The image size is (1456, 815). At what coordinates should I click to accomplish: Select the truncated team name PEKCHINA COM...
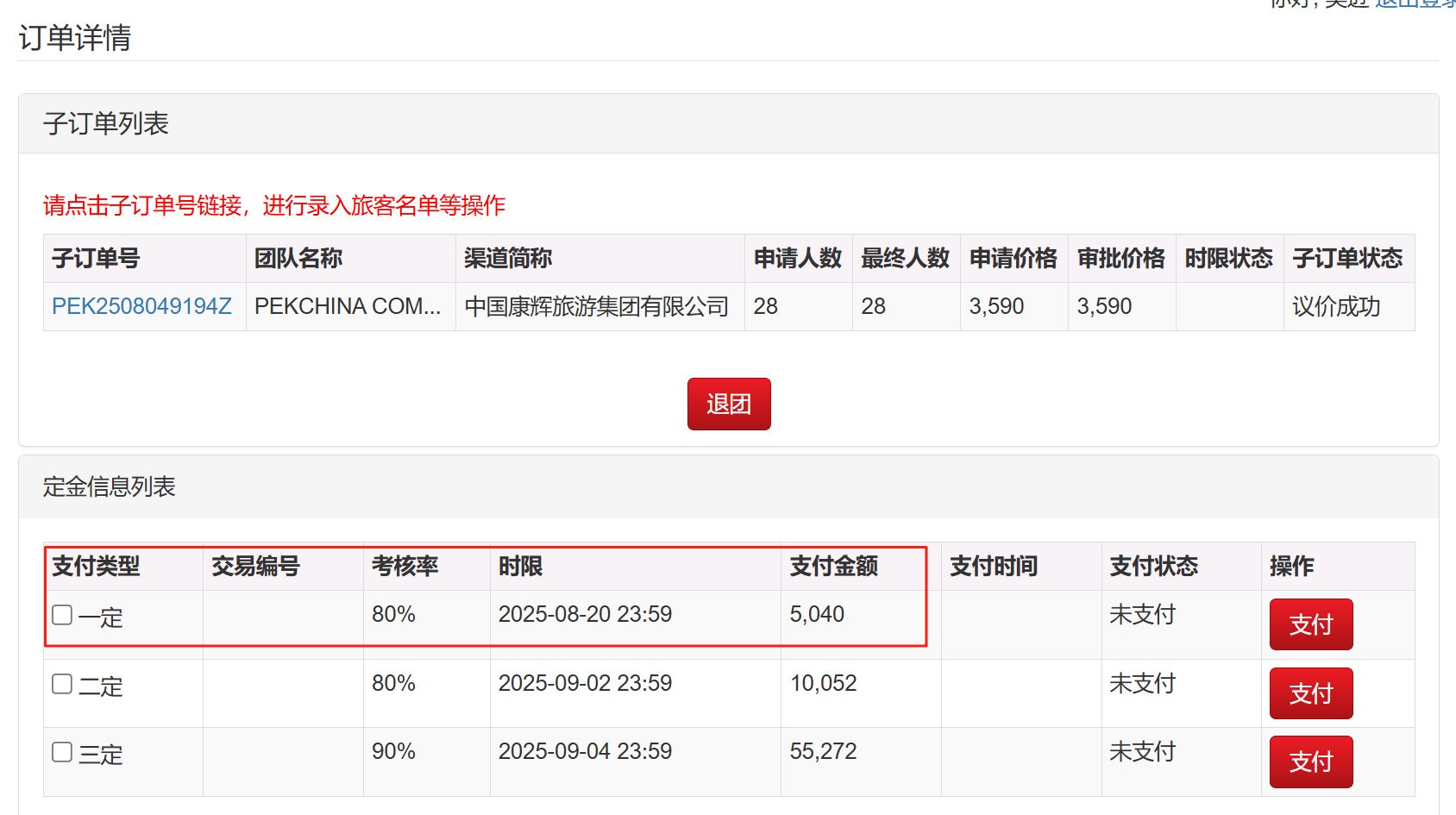click(x=348, y=306)
